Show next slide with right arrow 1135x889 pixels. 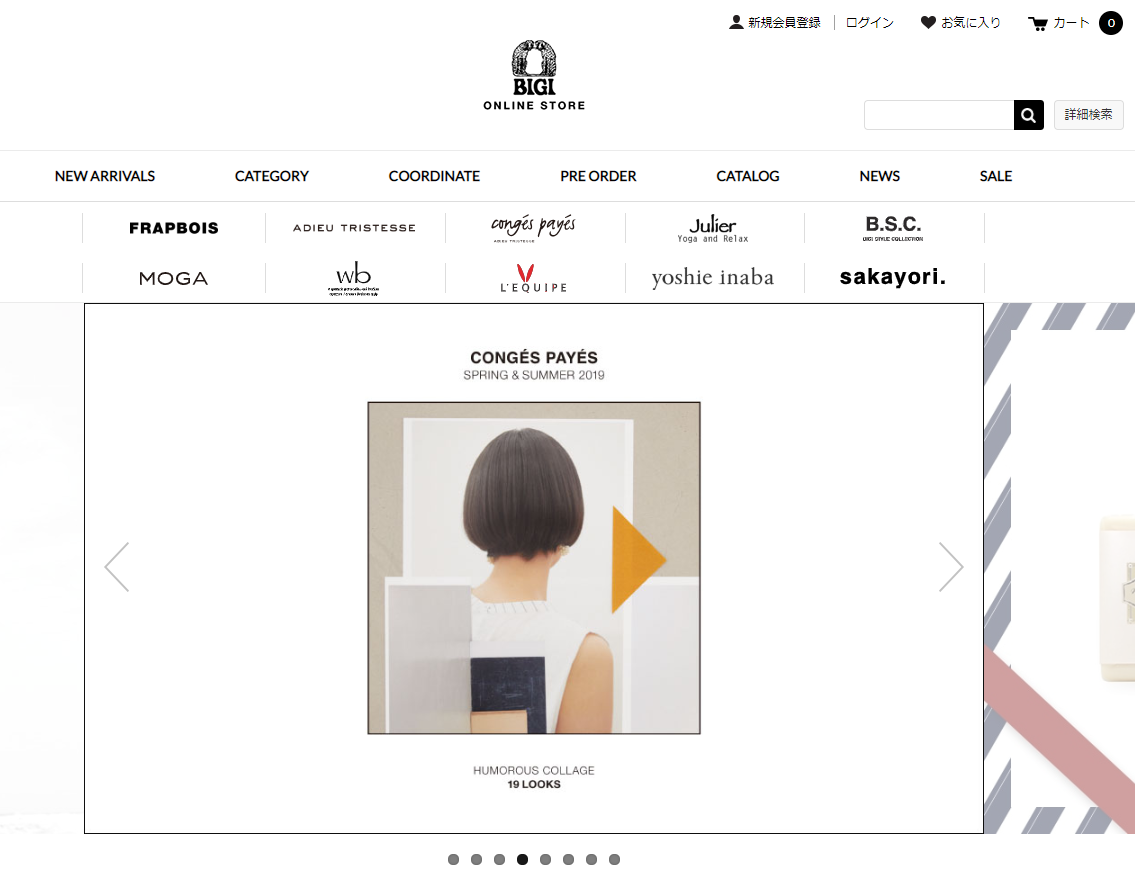click(951, 567)
